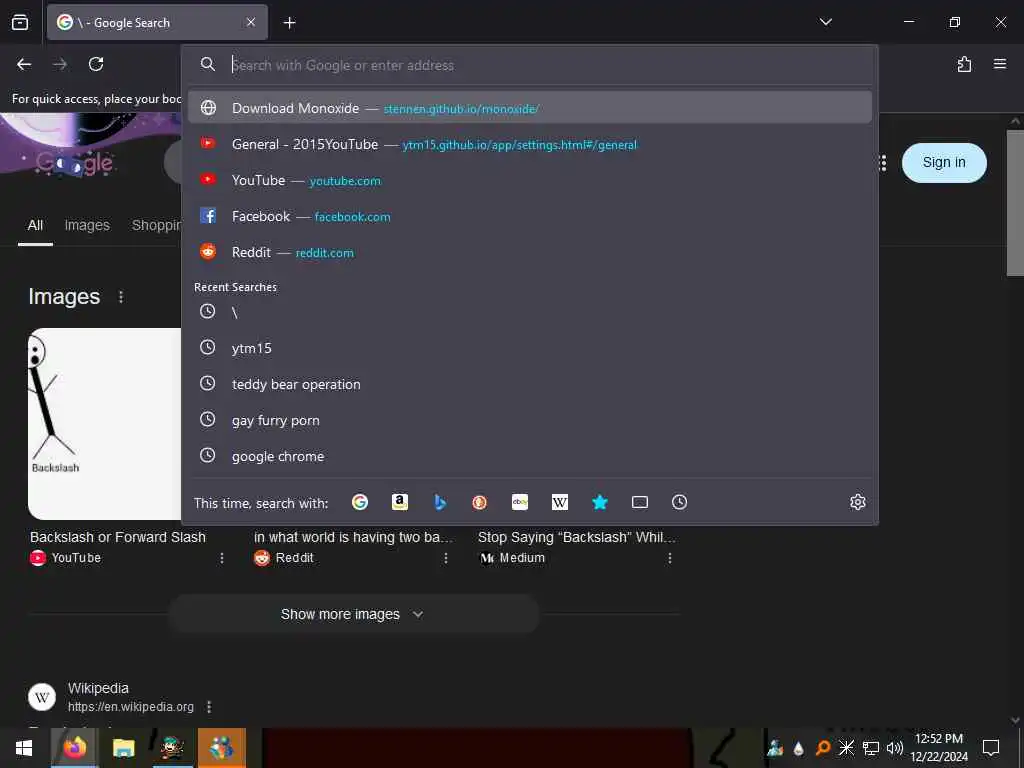Search history with clock icon
1024x768 pixels.
[x=680, y=502]
